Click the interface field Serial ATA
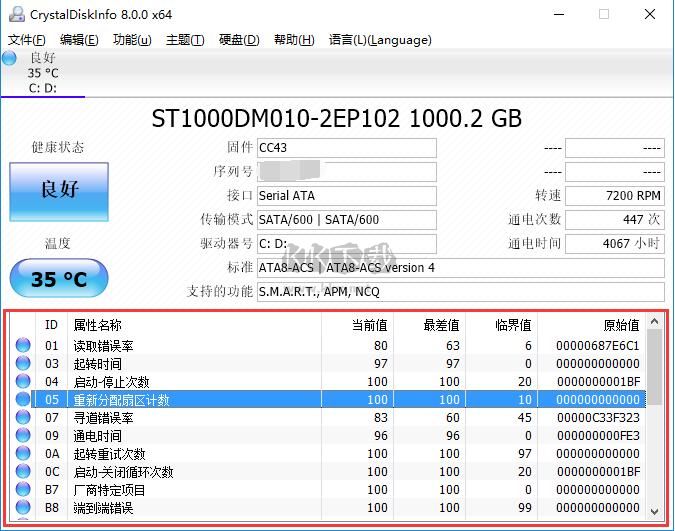The image size is (675, 531). point(347,196)
